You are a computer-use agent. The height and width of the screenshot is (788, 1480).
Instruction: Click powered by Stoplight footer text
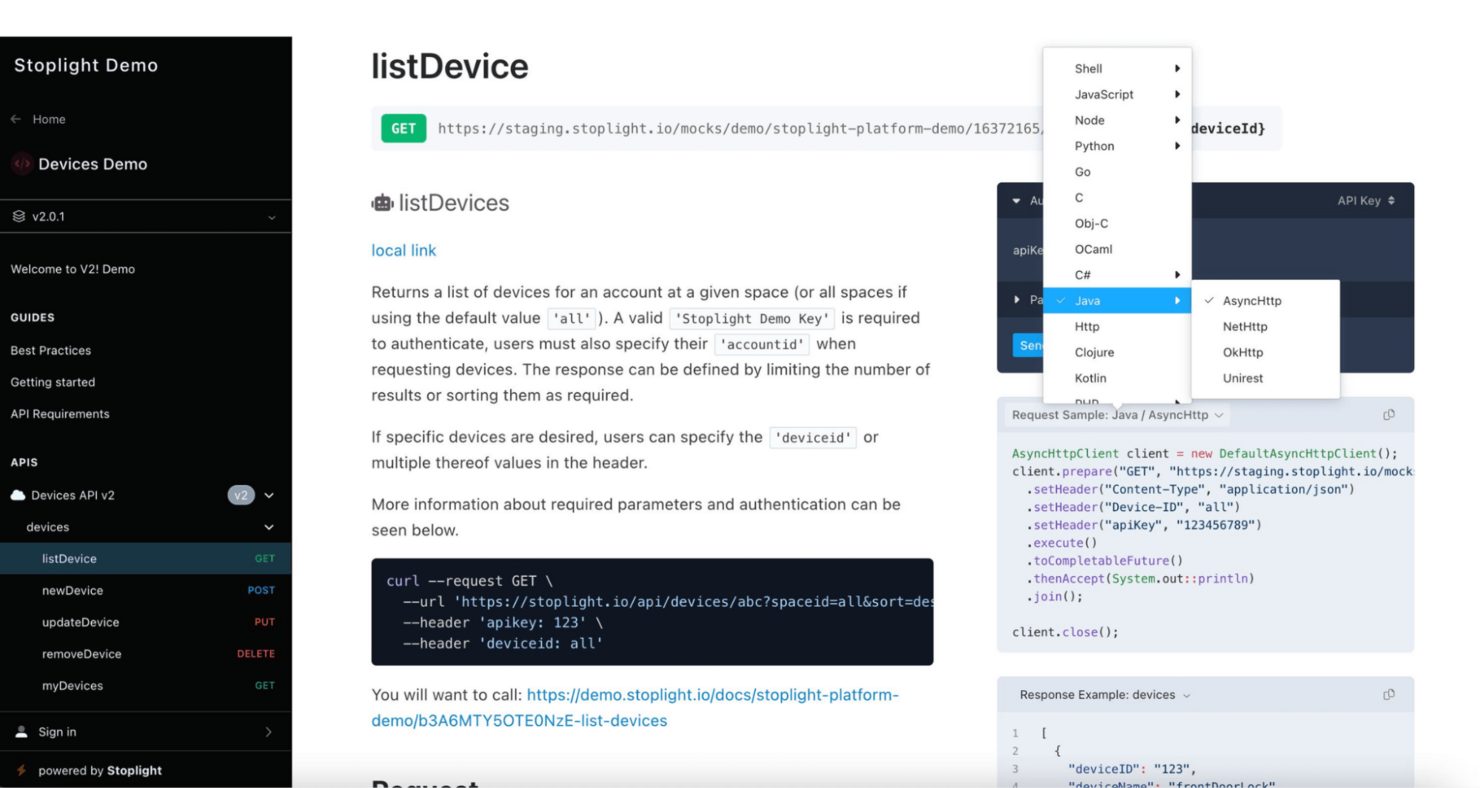(x=100, y=771)
